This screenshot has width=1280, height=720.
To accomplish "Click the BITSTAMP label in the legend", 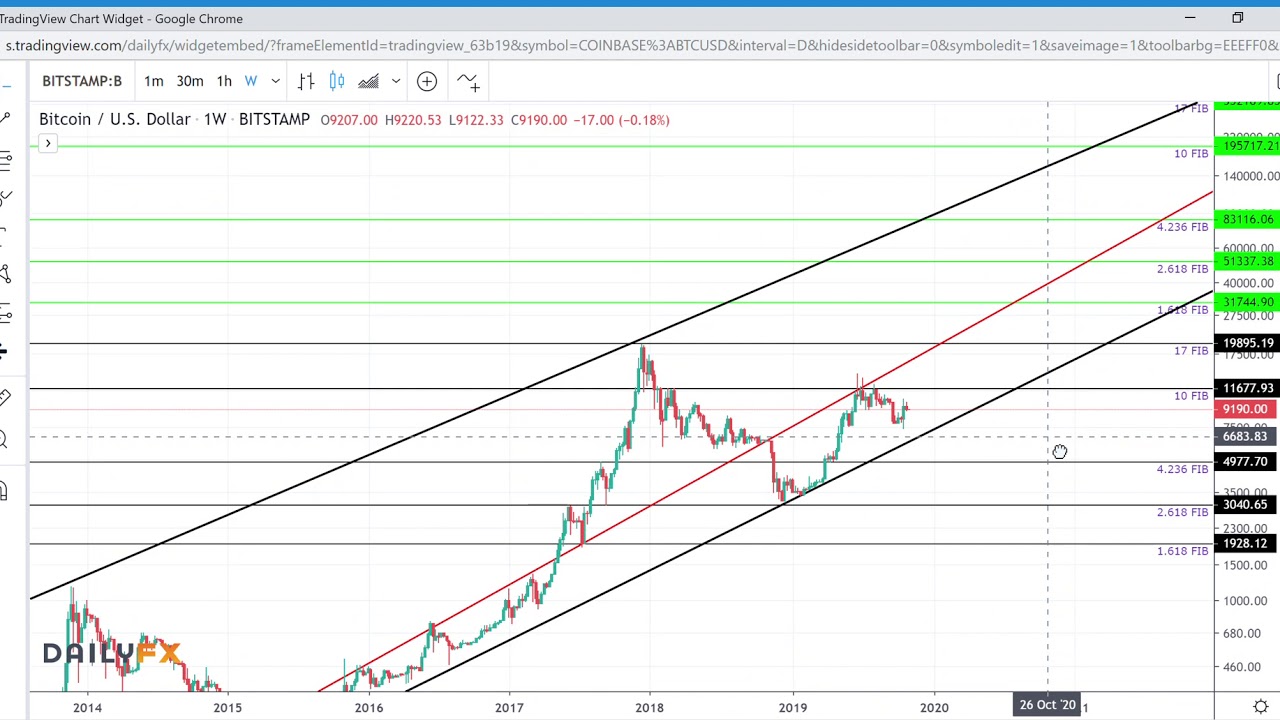I will 274,119.
